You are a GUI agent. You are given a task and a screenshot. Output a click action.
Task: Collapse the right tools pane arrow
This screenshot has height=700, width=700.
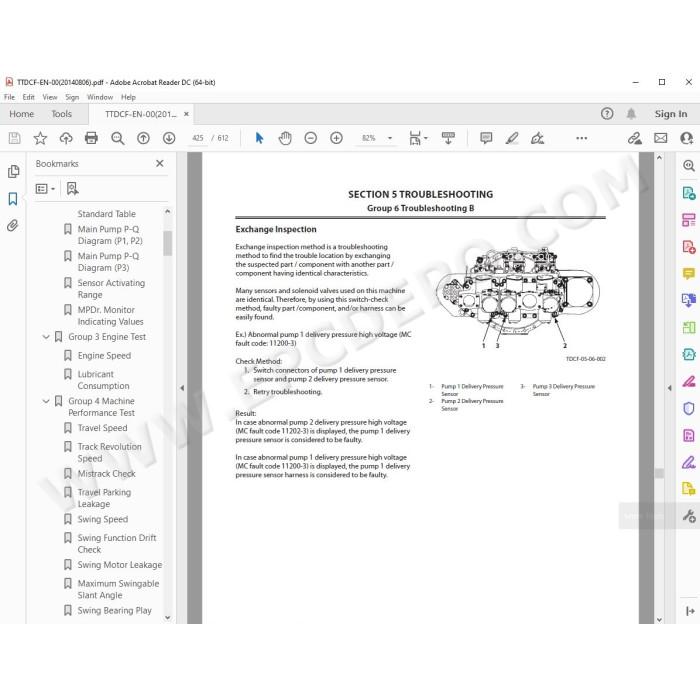669,388
